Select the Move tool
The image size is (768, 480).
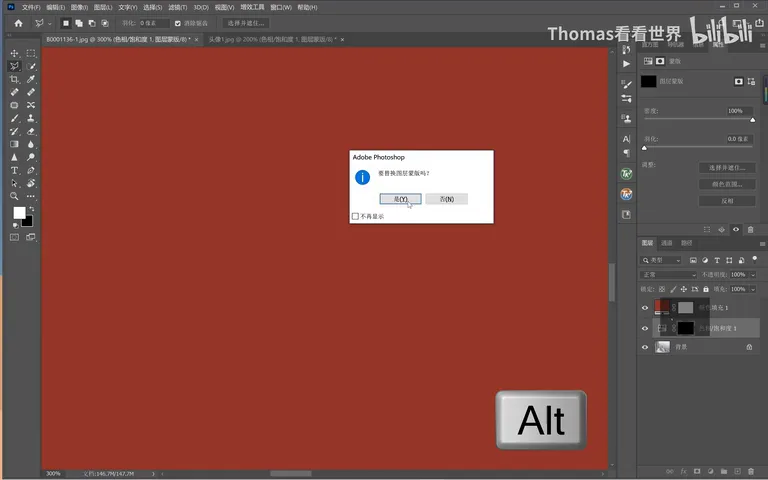point(14,53)
